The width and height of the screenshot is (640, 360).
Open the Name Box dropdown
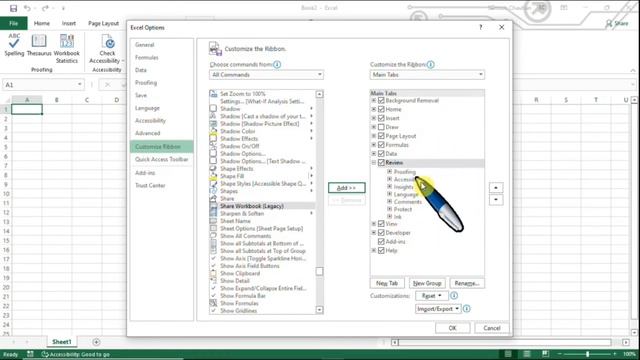(80, 85)
